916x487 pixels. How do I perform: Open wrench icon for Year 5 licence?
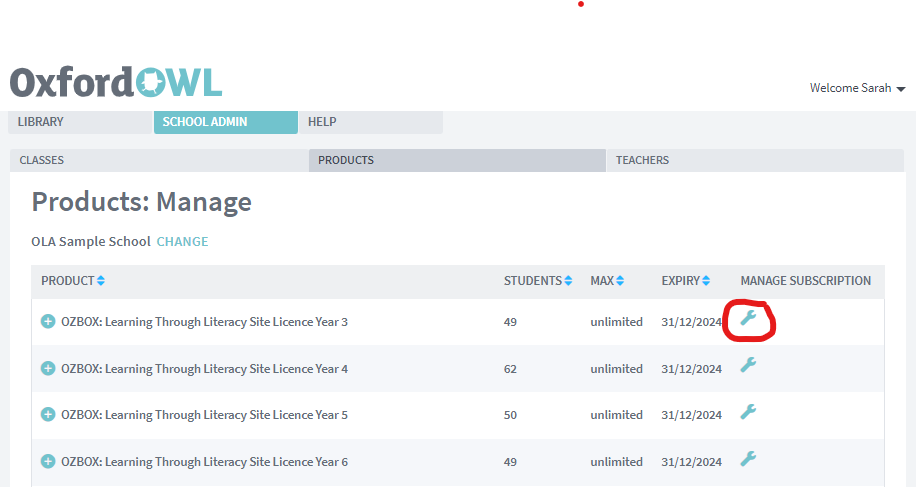[x=748, y=412]
